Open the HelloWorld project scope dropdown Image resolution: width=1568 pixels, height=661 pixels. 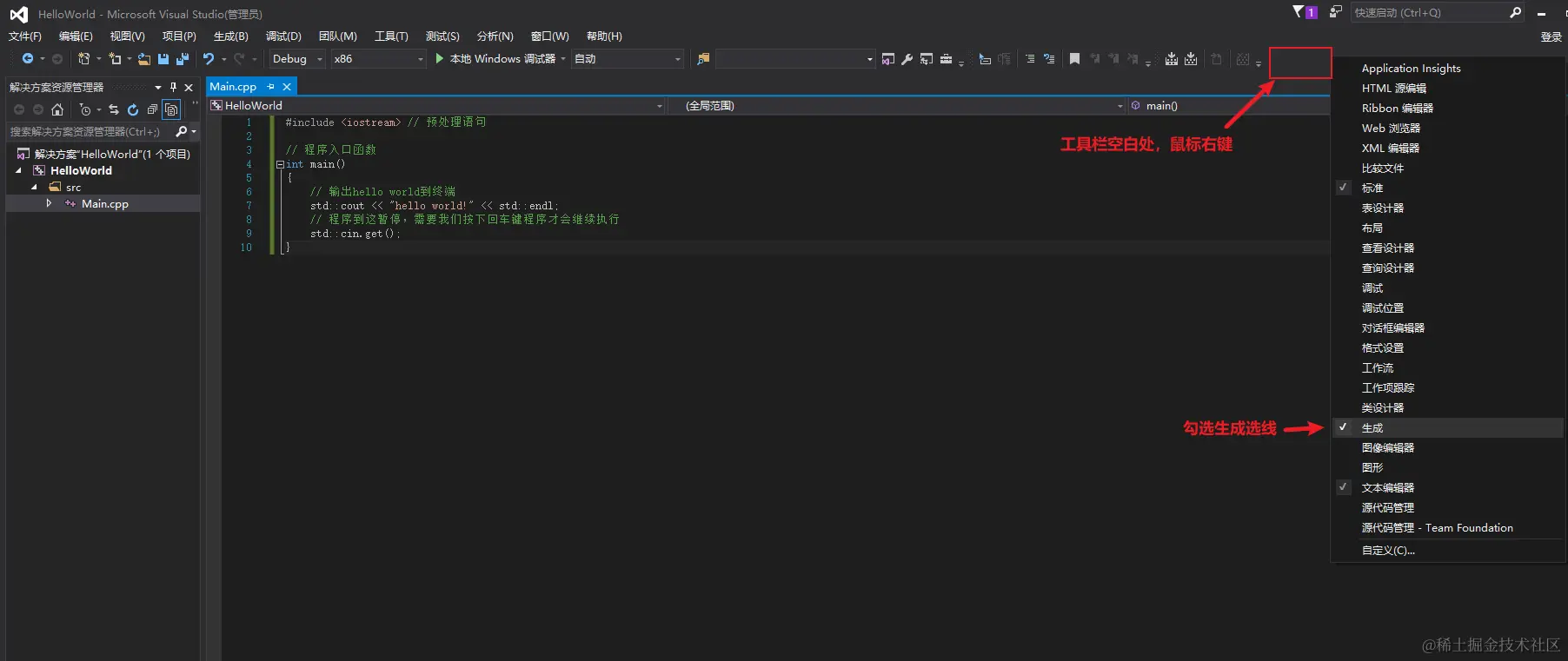[x=436, y=106]
